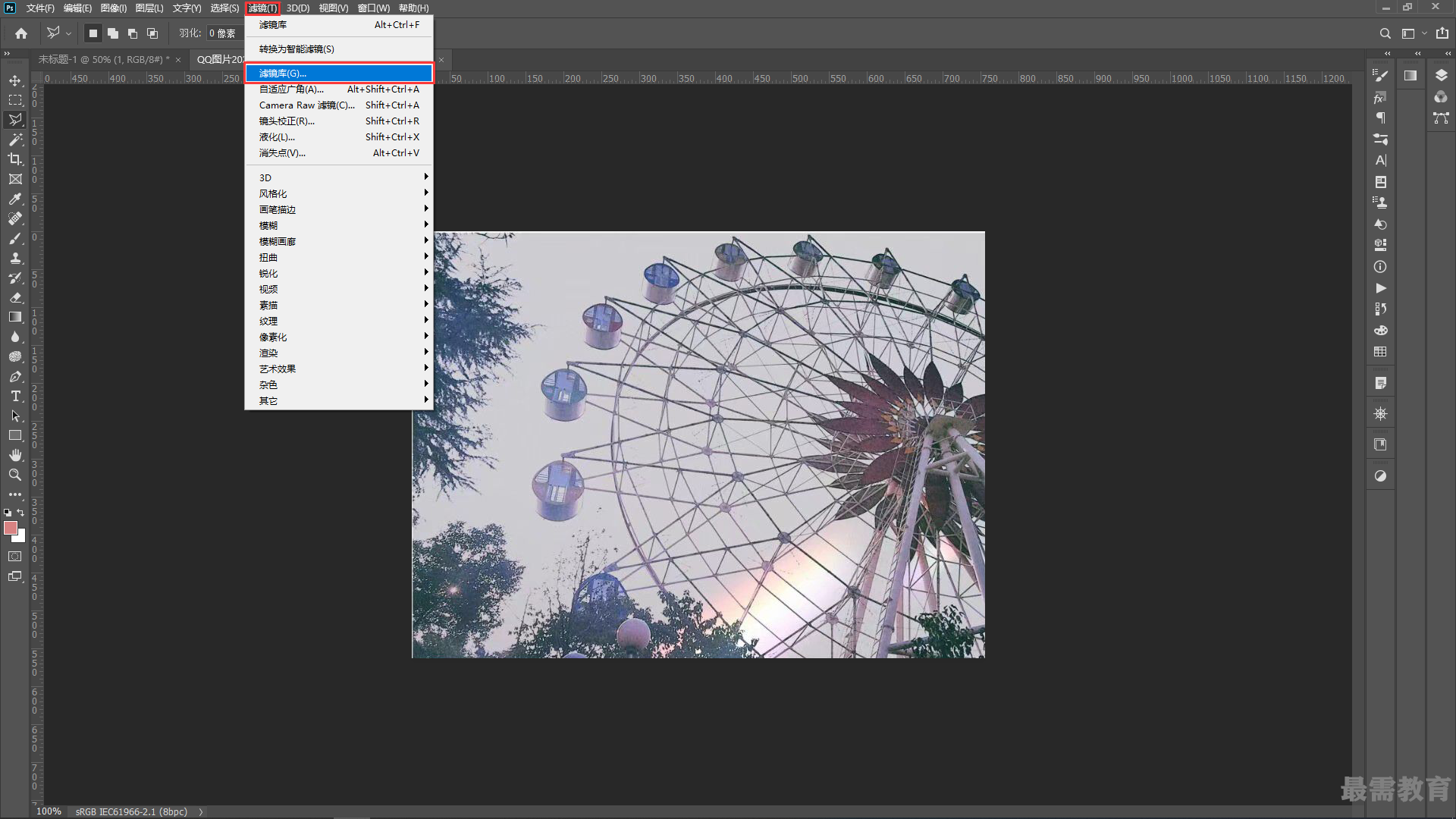
Task: Select the Hand tool
Action: coord(15,455)
